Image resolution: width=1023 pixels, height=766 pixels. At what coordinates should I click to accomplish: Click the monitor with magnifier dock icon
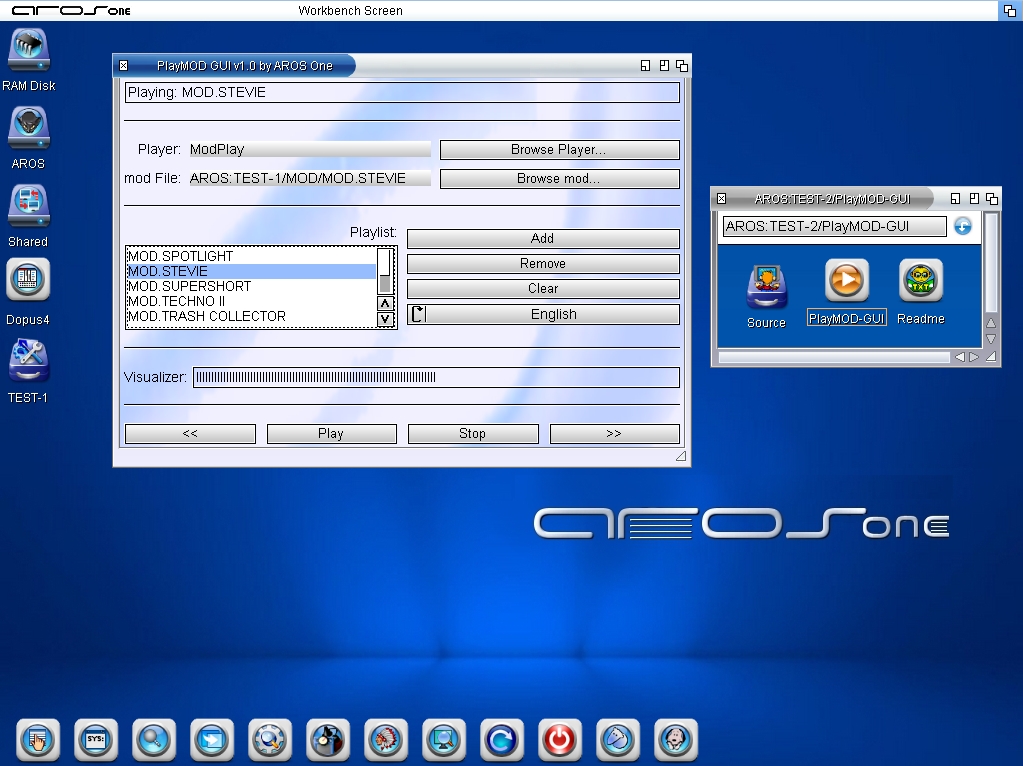[444, 740]
